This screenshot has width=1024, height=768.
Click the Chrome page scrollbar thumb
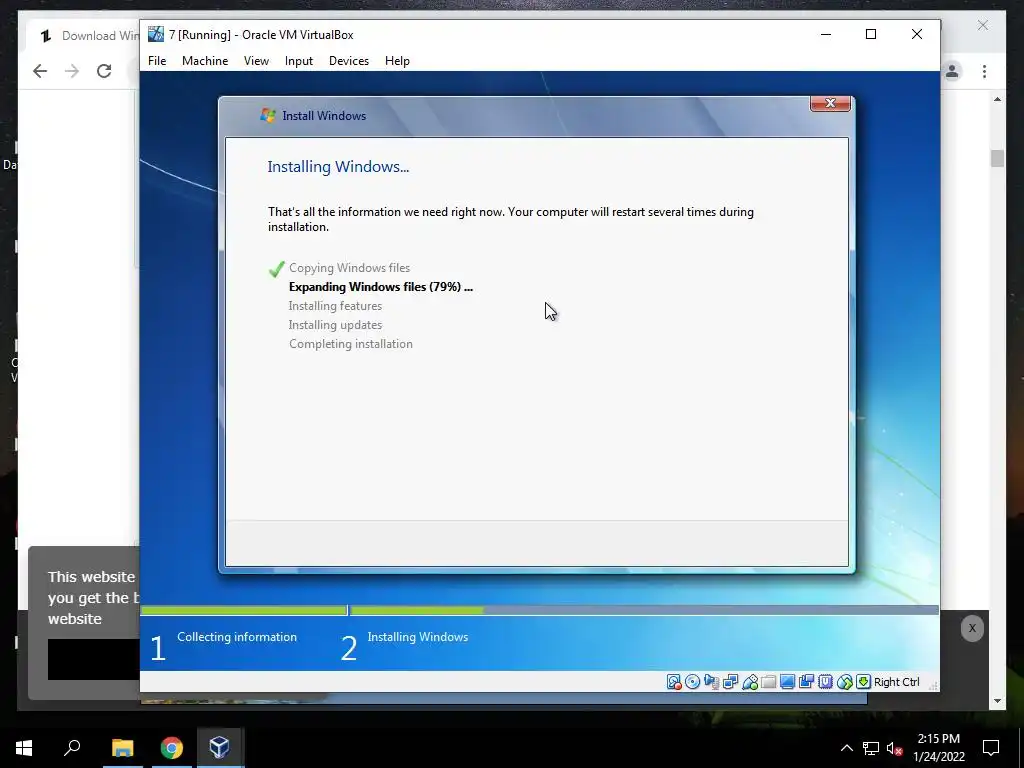(997, 159)
